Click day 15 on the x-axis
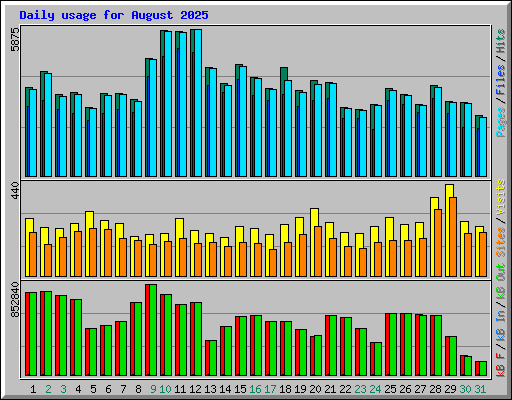Screen dimensions: 512x400 pos(240,389)
